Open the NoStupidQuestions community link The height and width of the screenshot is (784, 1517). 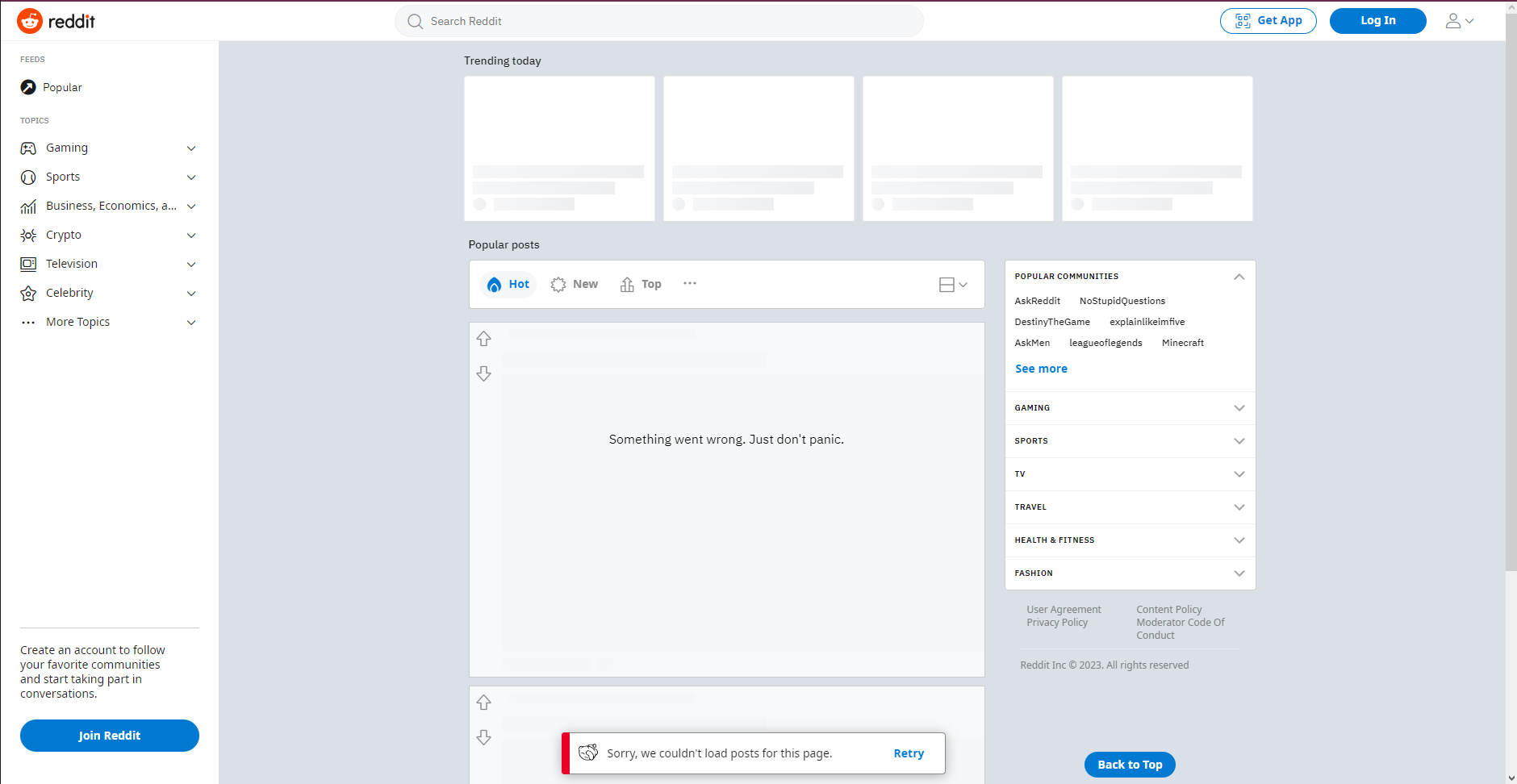[1122, 301]
